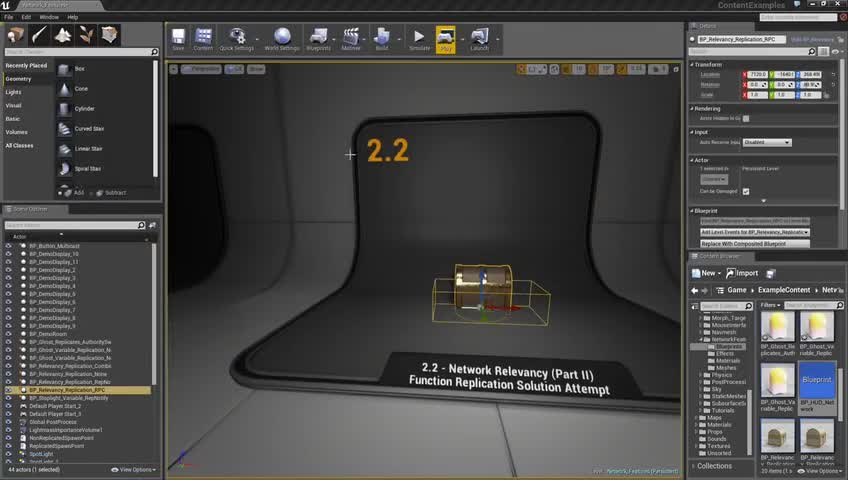Select Geometry Editing mode cube icon

[x=109, y=35]
